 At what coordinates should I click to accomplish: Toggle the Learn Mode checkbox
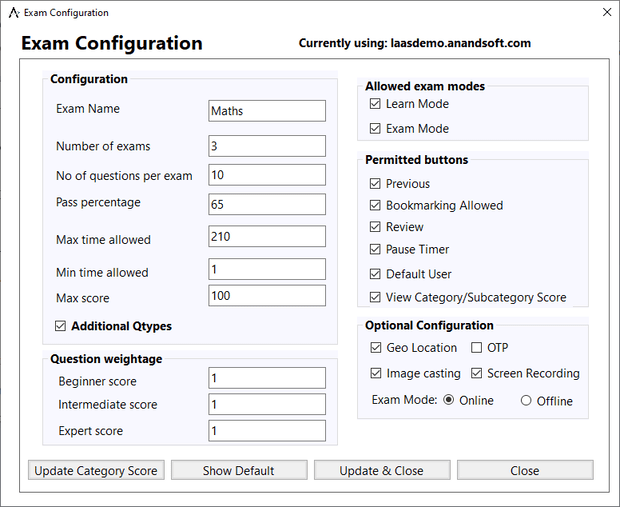coord(375,104)
